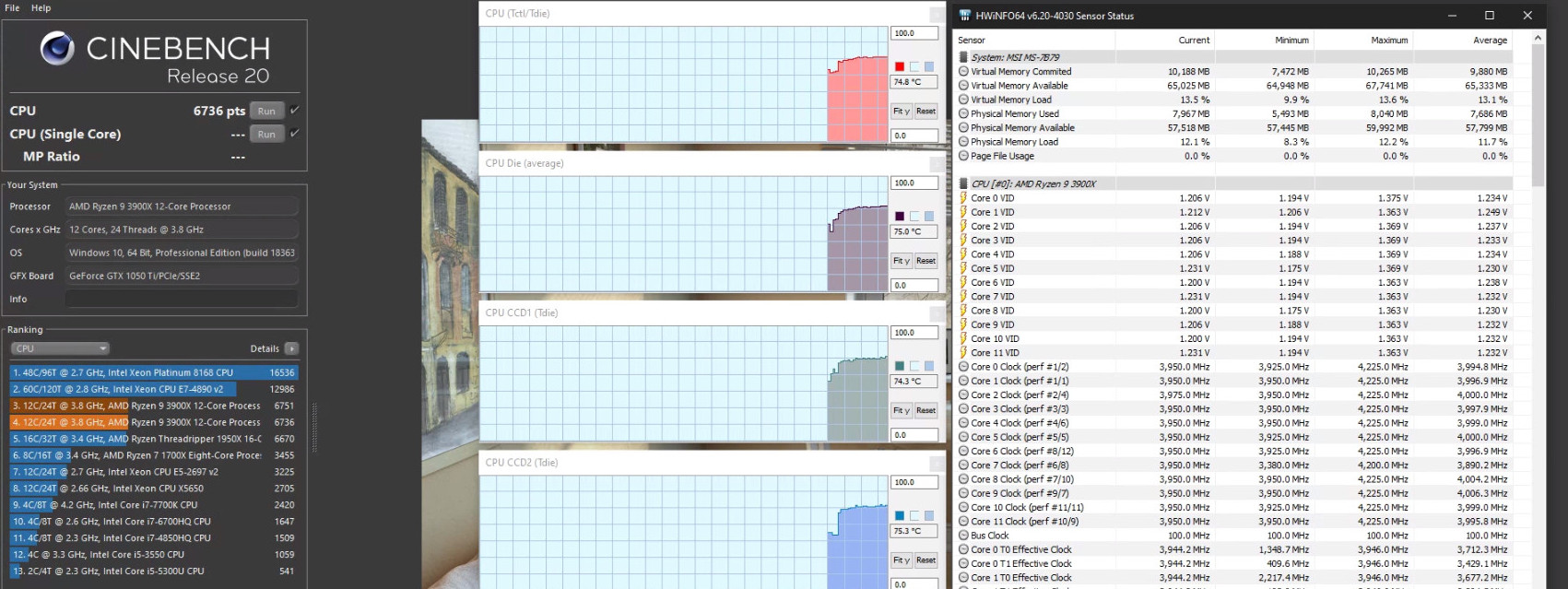Image resolution: width=1568 pixels, height=589 pixels.
Task: Click the Core 0 T0 Effective Clock icon
Action: point(963,549)
